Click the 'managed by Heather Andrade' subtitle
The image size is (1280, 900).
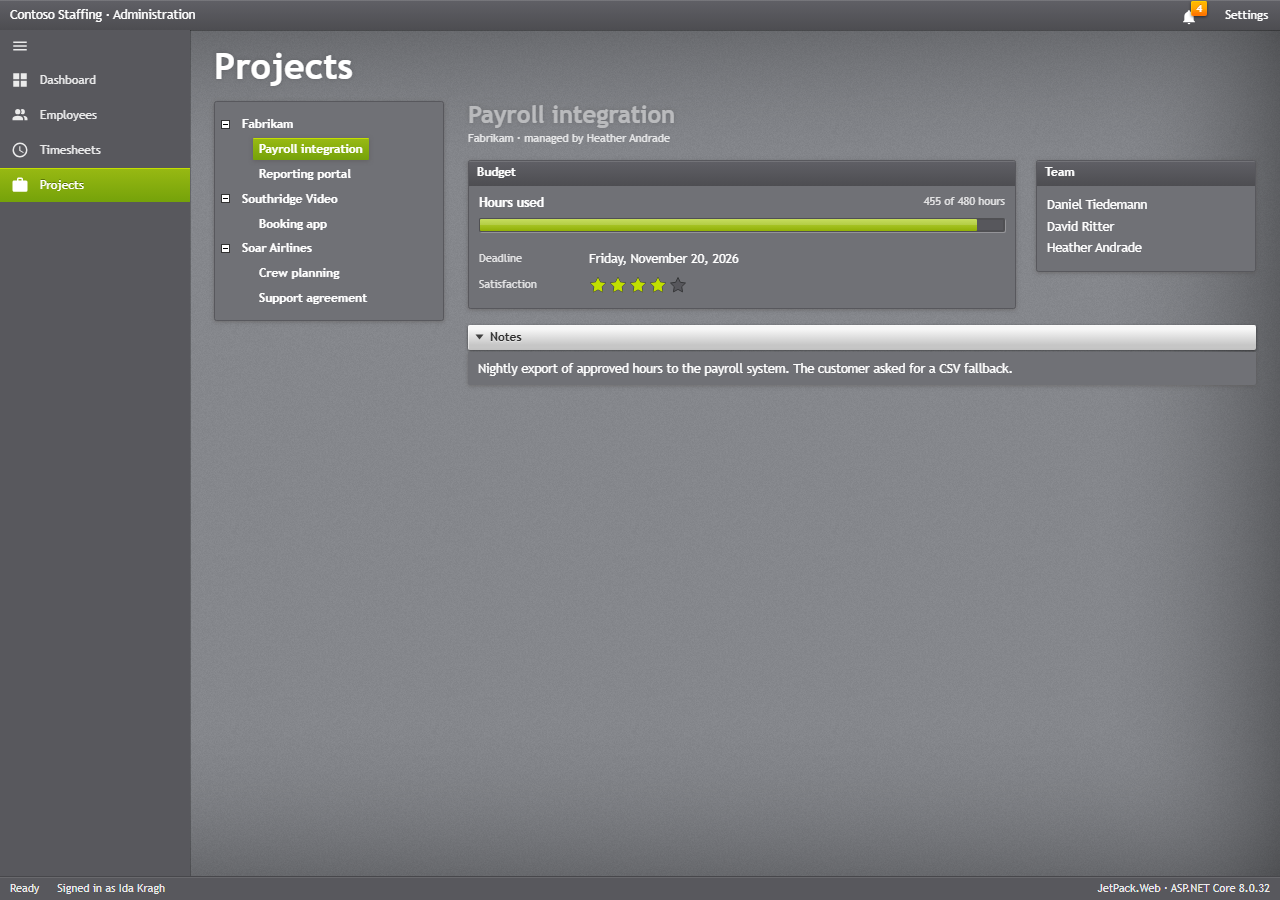pyautogui.click(x=597, y=139)
